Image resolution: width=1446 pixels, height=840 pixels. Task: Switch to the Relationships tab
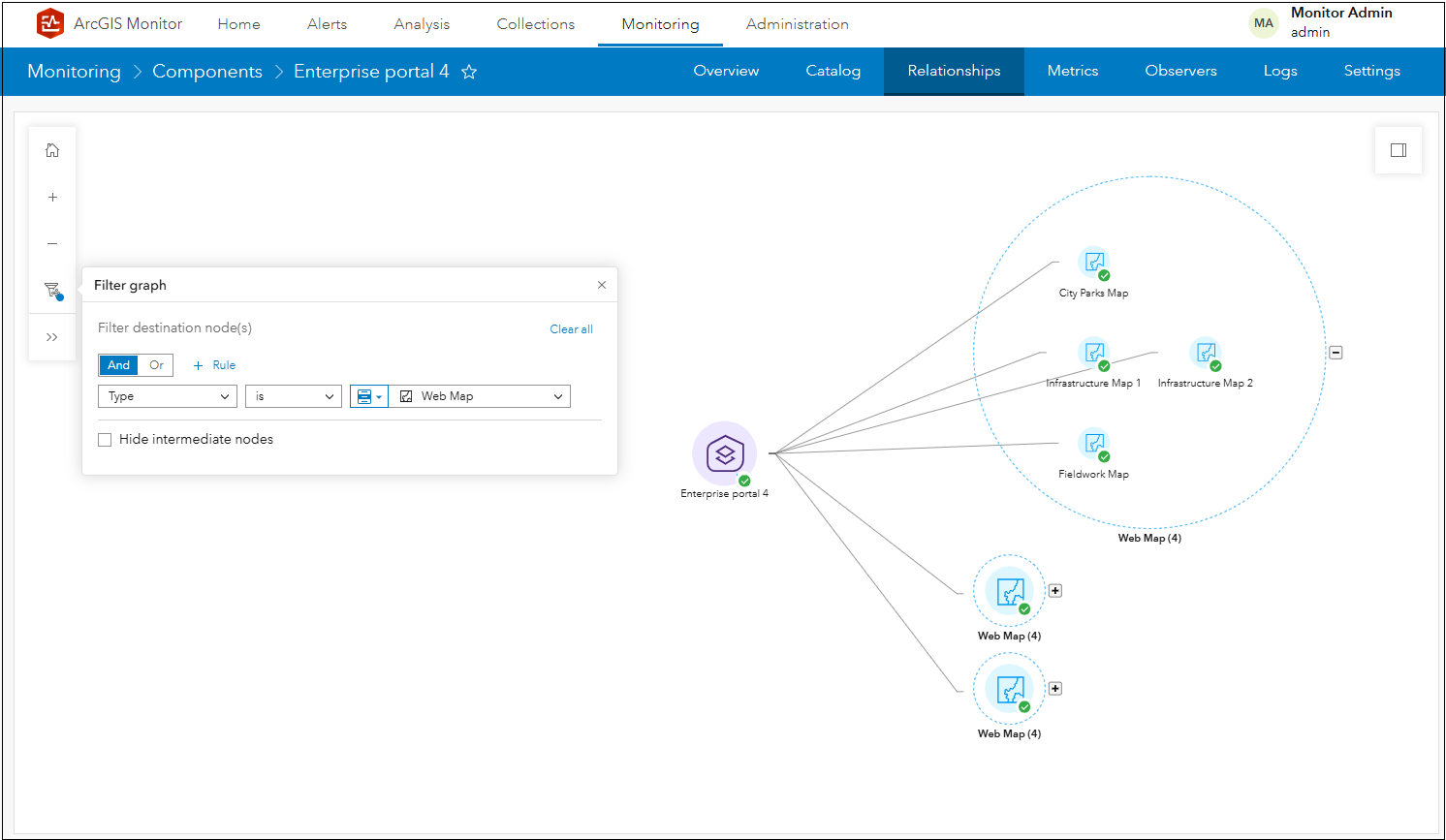click(x=954, y=71)
